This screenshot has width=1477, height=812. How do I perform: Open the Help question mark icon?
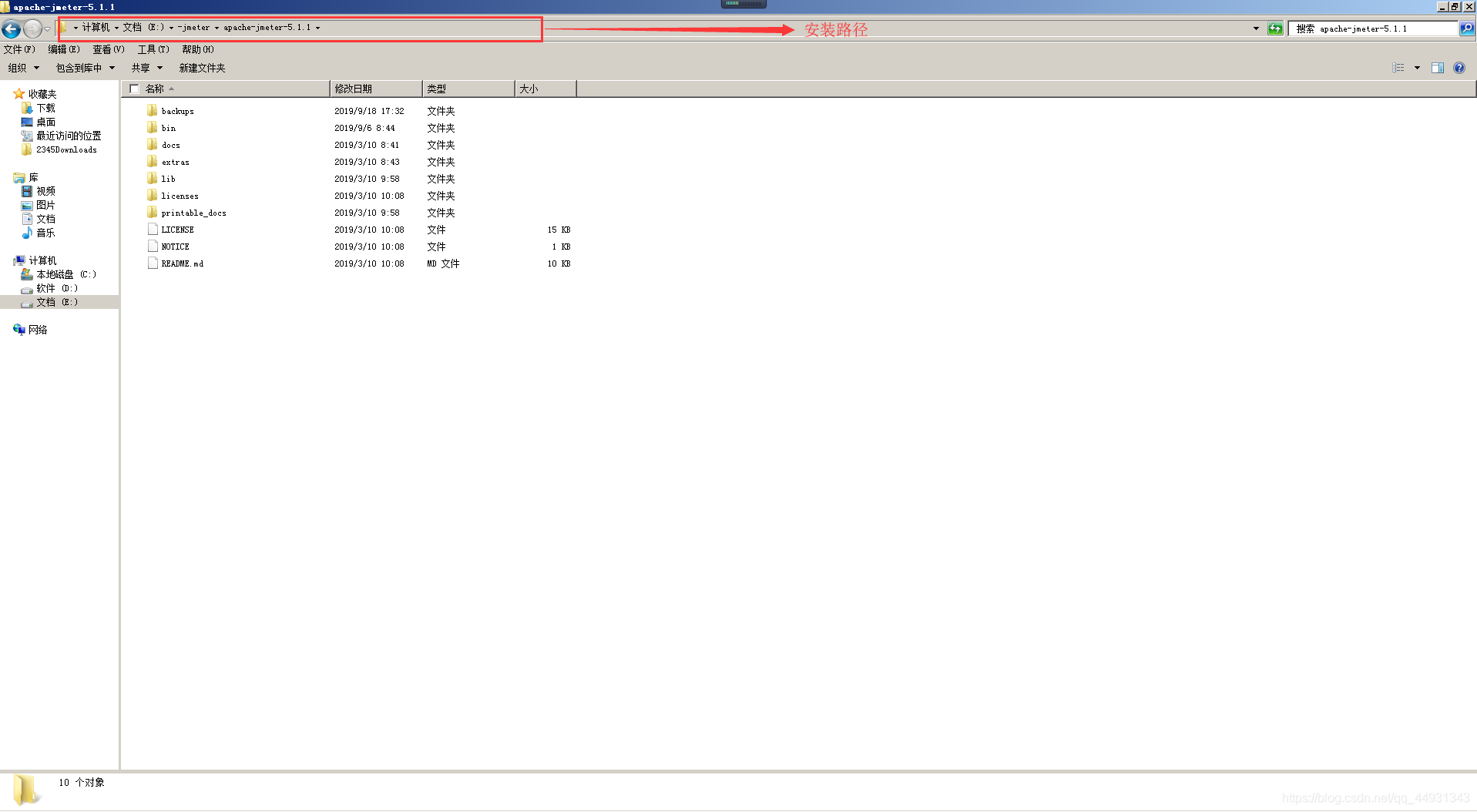1459,68
